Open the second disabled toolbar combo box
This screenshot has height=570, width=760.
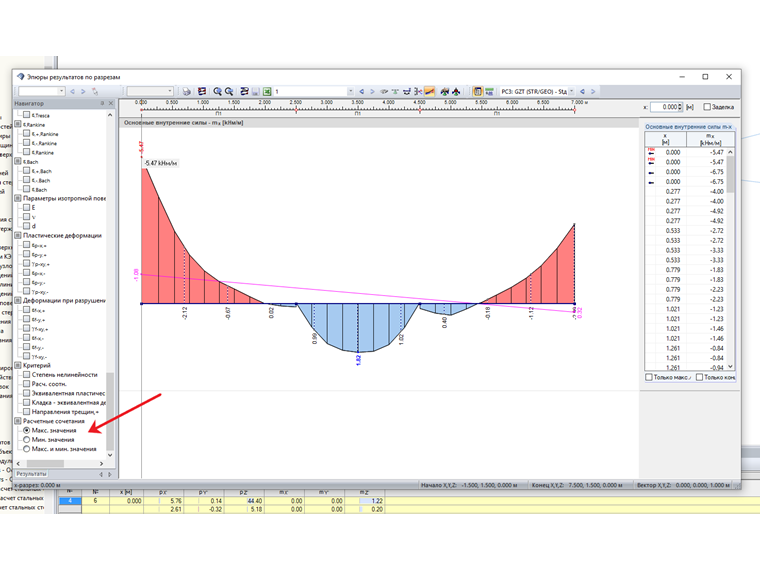click(170, 91)
